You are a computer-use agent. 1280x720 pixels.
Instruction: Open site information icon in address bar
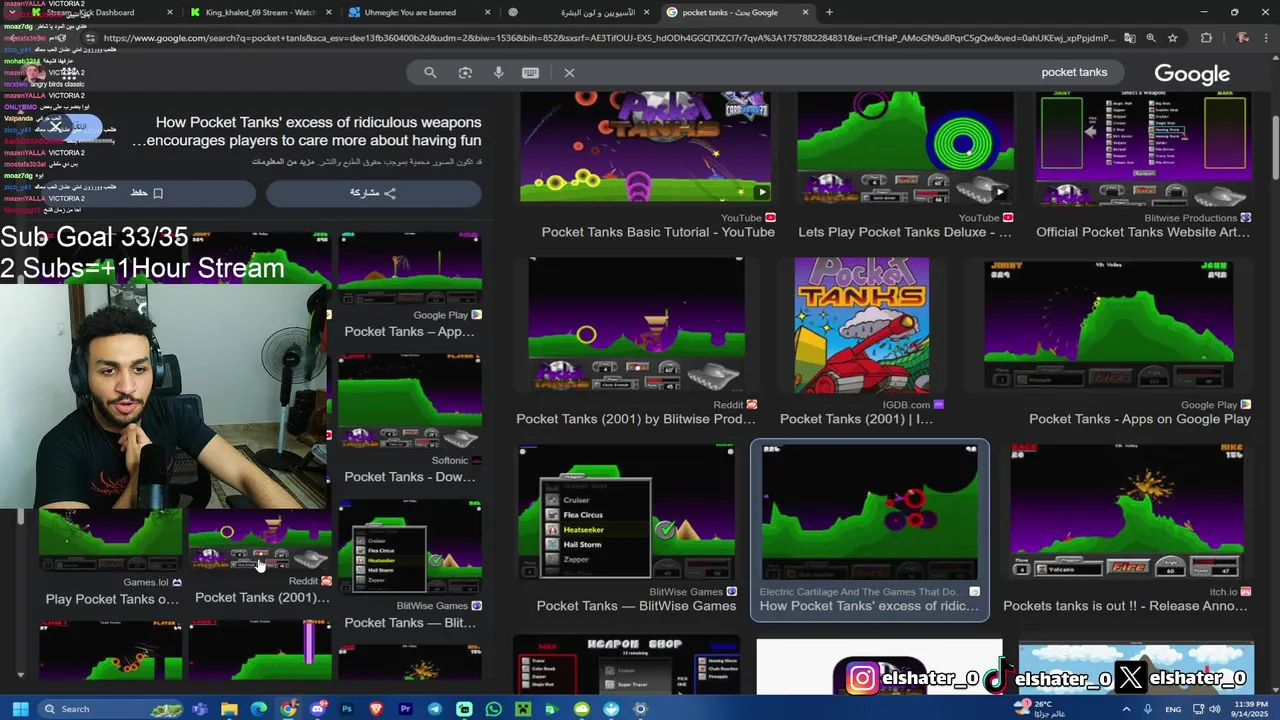89,38
